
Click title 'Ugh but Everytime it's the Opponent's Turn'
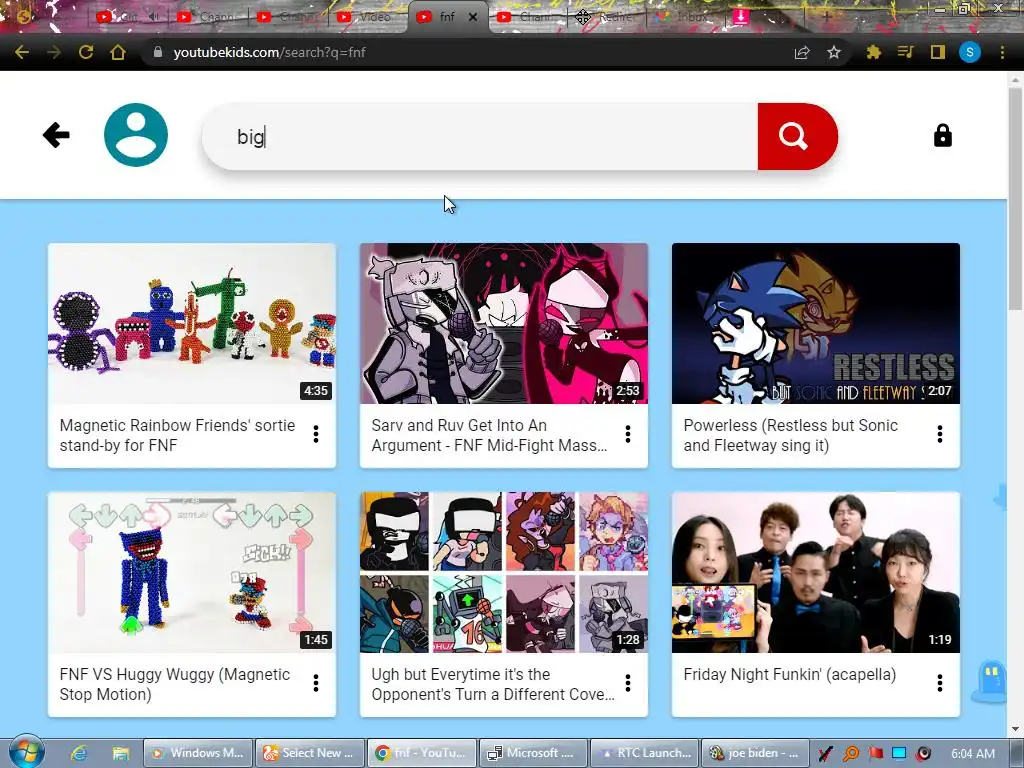click(492, 684)
